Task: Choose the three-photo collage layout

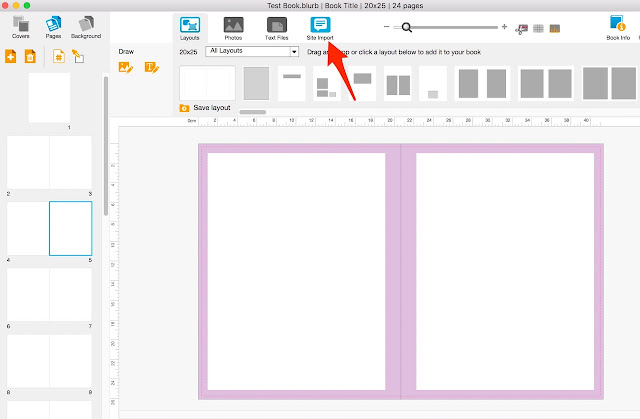Action: pyautogui.click(x=327, y=84)
